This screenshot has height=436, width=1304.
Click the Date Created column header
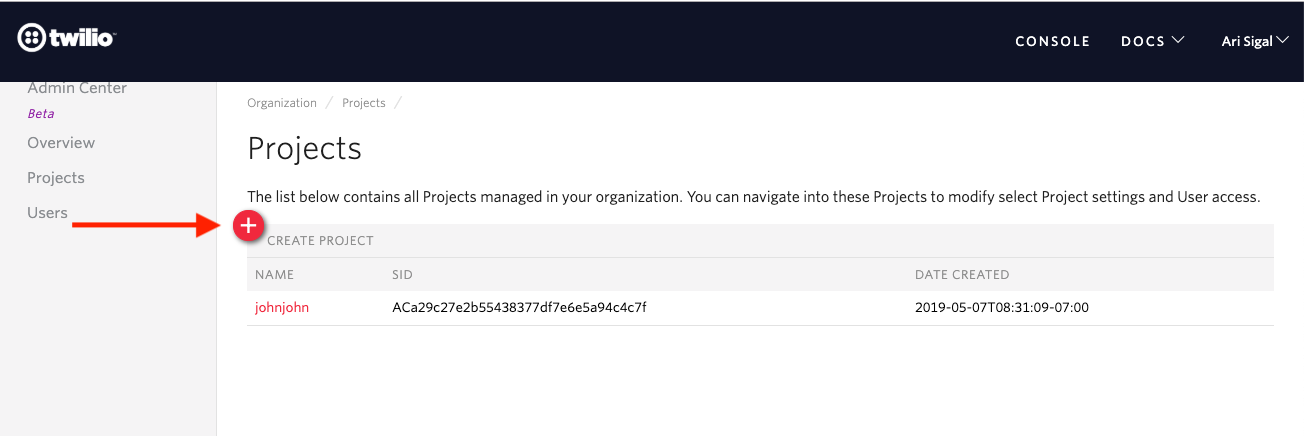(x=962, y=274)
